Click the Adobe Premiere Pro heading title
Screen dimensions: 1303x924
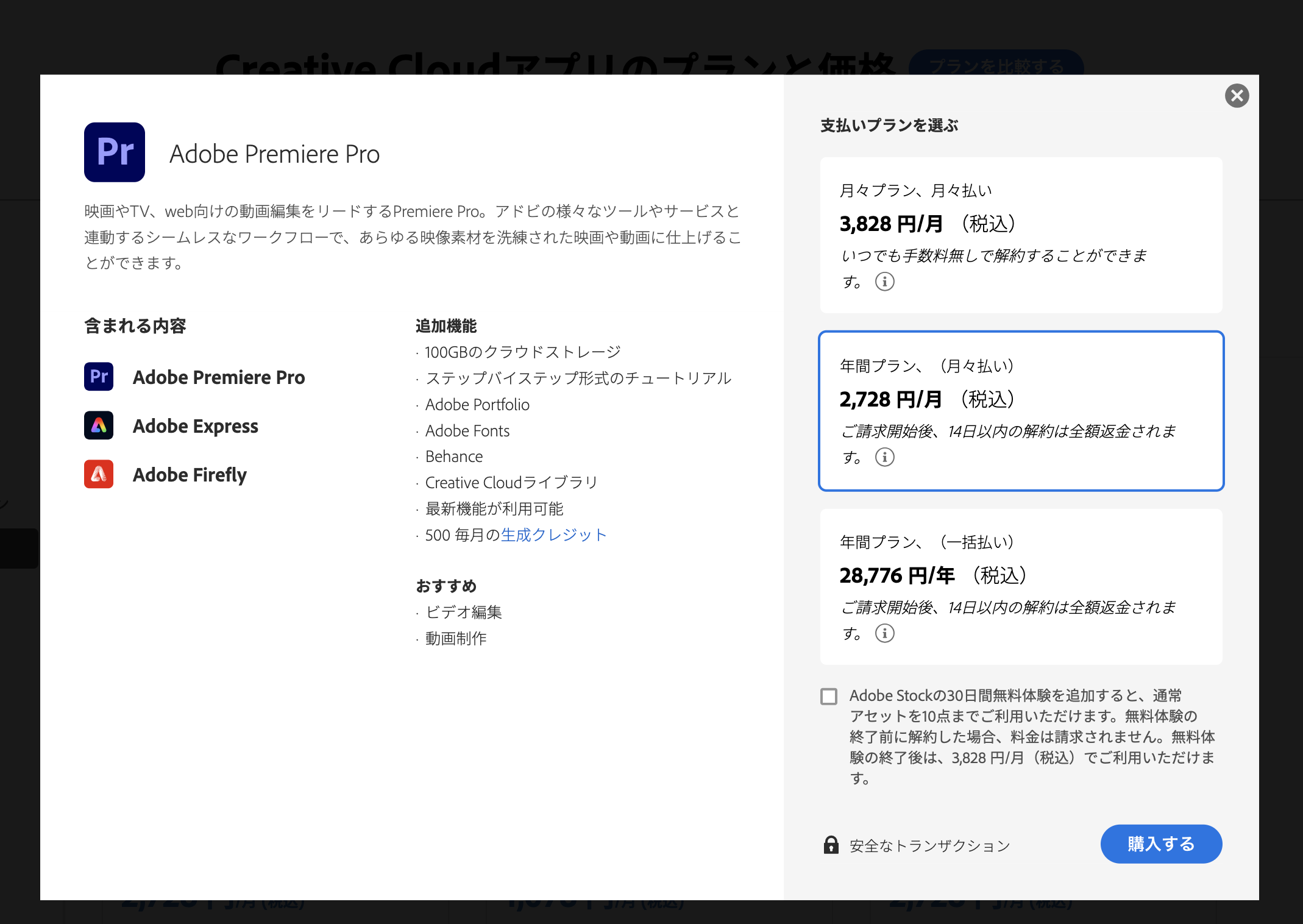tap(274, 154)
